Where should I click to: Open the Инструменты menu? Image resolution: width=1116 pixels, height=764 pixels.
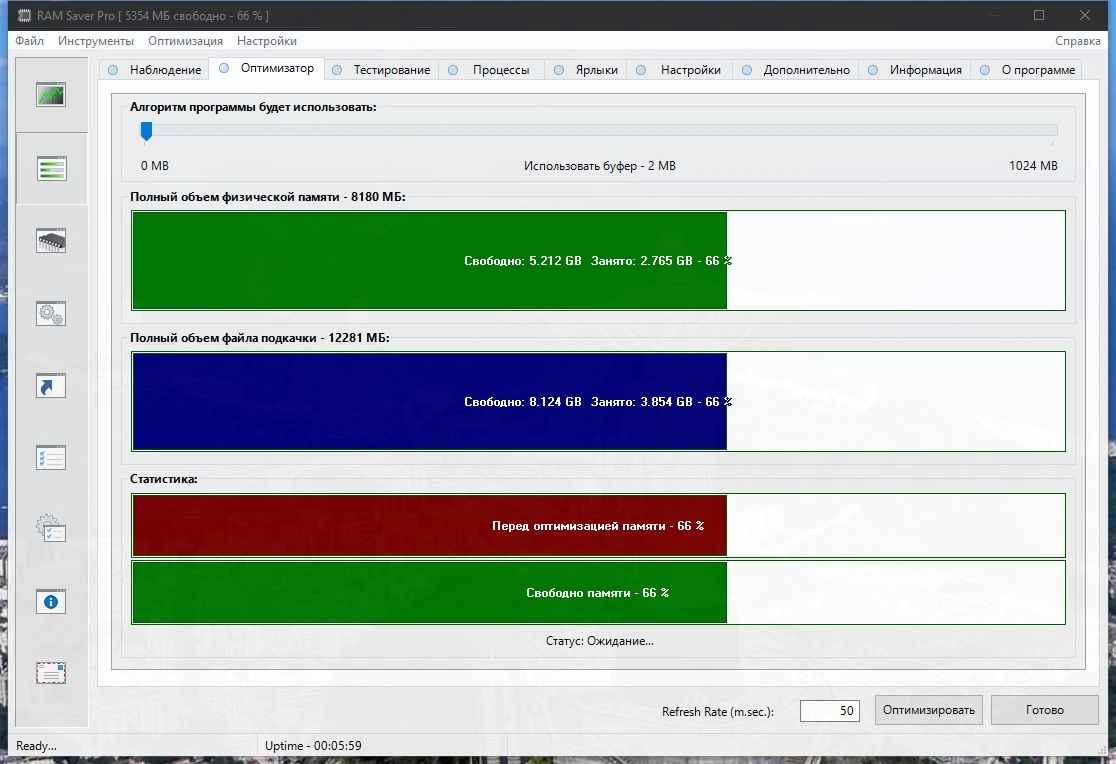point(96,41)
